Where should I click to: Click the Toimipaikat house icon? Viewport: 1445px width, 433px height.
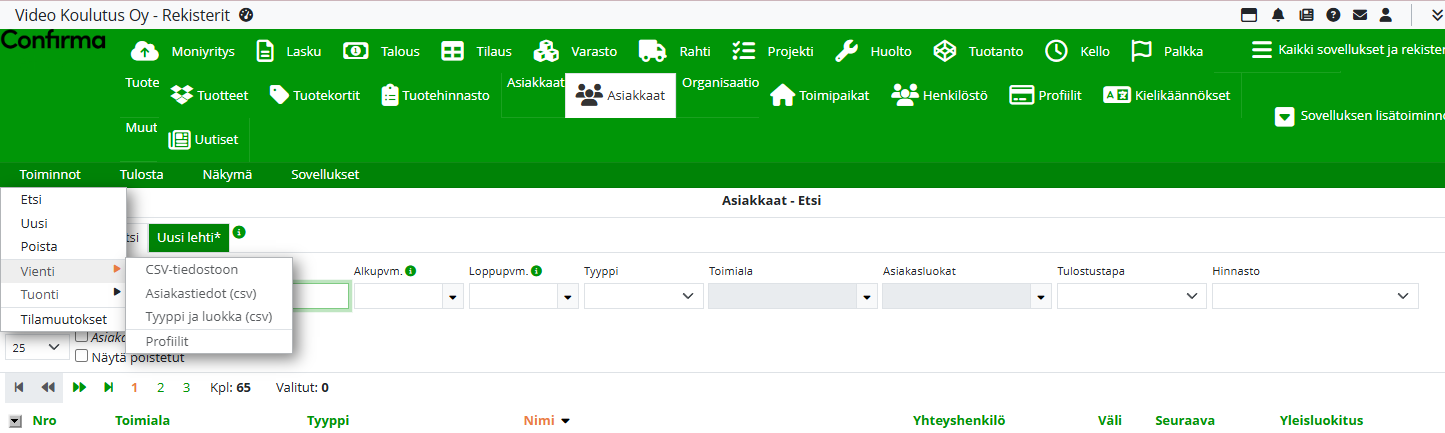(782, 95)
